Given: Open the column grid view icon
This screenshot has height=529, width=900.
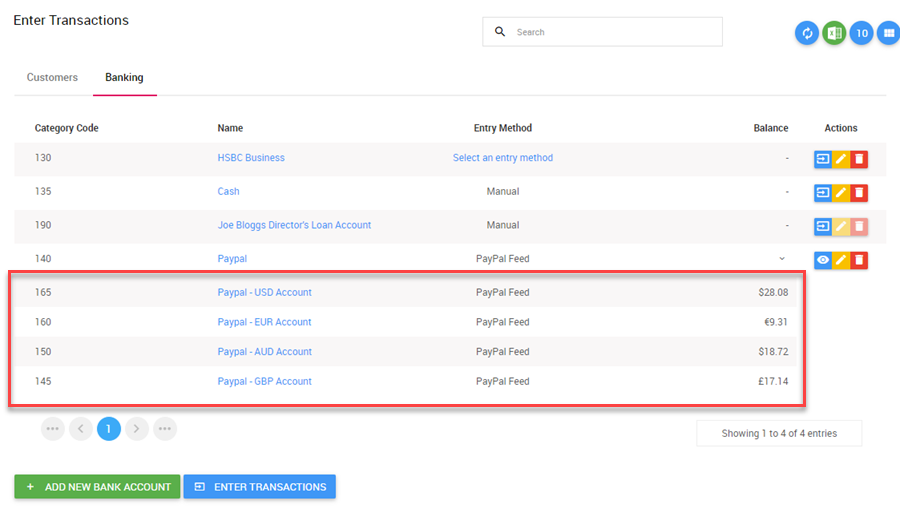Looking at the screenshot, I should pos(889,33).
